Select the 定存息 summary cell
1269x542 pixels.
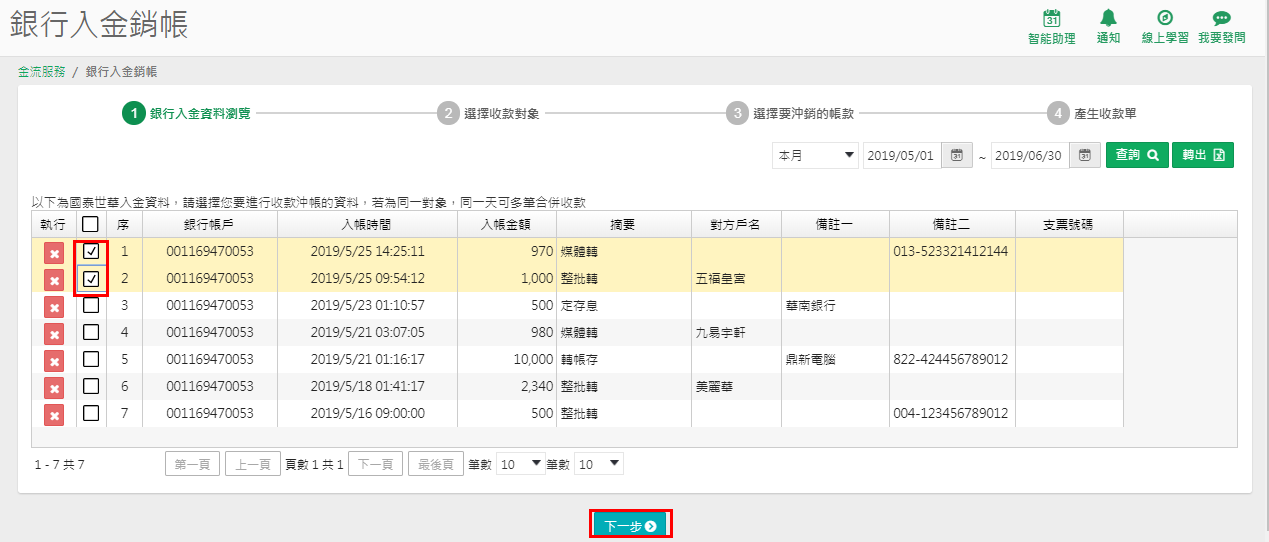pos(623,305)
